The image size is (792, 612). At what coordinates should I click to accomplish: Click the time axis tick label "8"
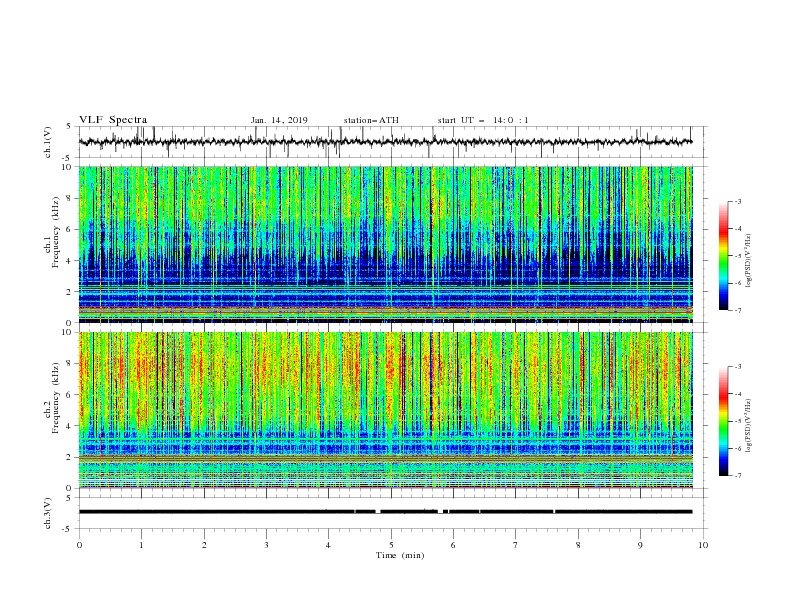click(578, 545)
